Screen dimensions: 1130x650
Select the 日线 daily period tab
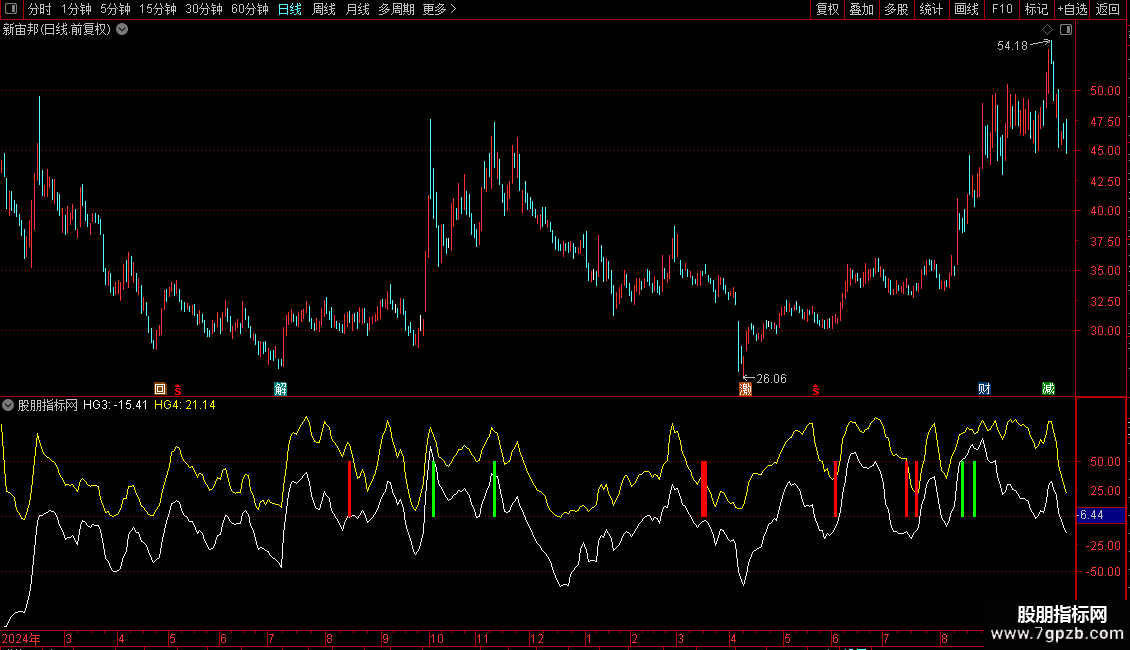pyautogui.click(x=290, y=9)
